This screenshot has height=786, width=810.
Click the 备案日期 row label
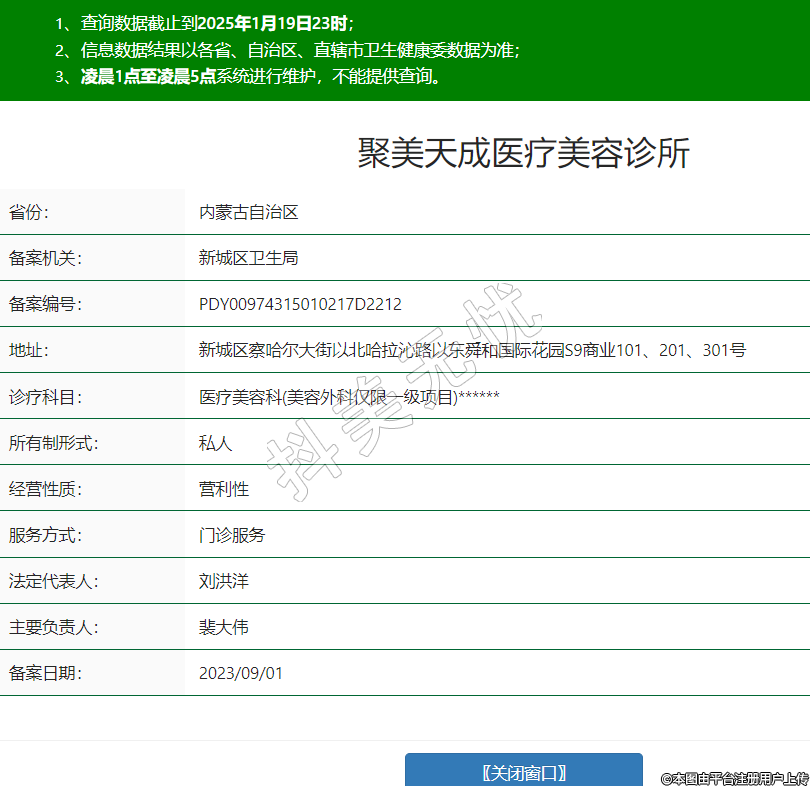(x=45, y=673)
